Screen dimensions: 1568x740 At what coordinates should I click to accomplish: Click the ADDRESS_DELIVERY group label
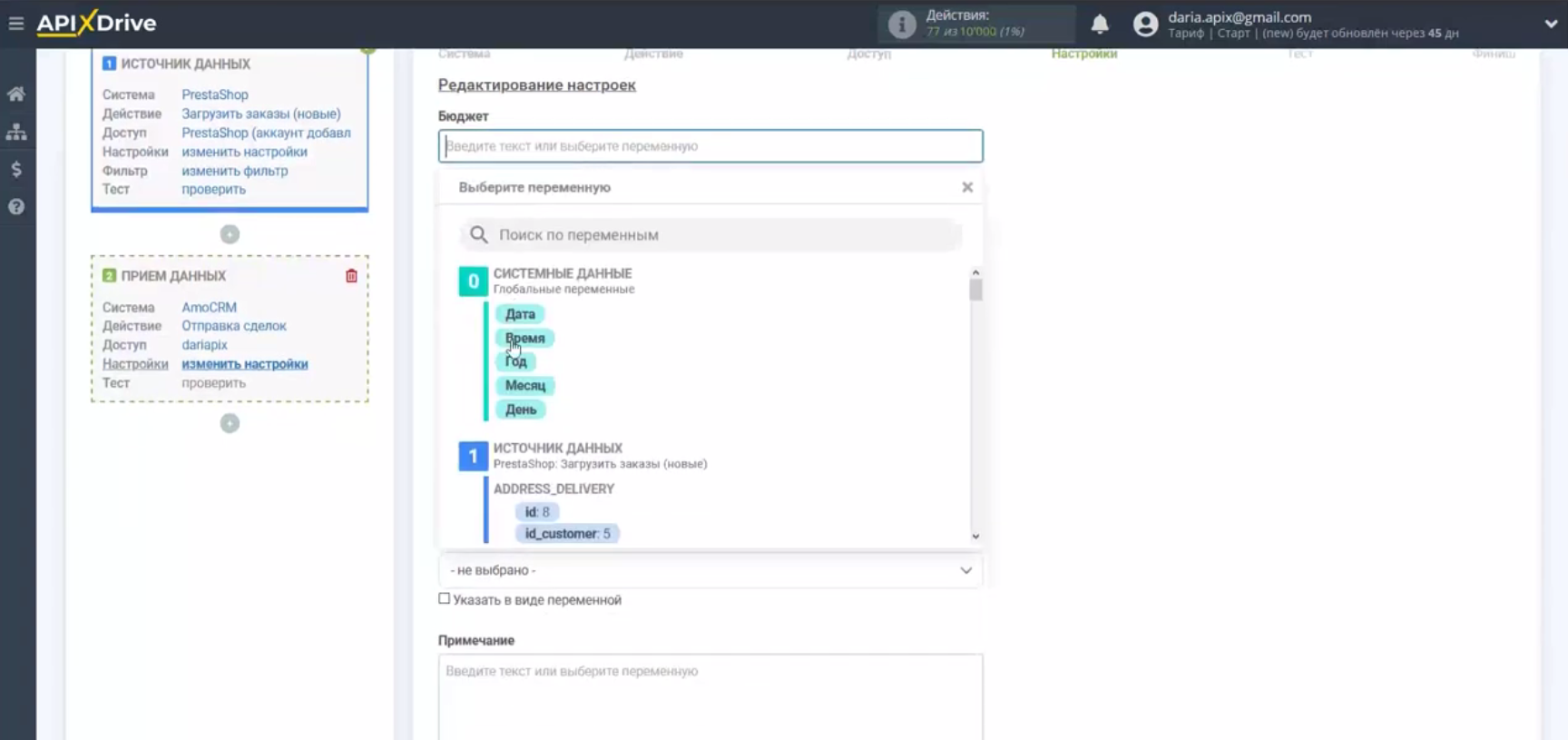(x=554, y=488)
